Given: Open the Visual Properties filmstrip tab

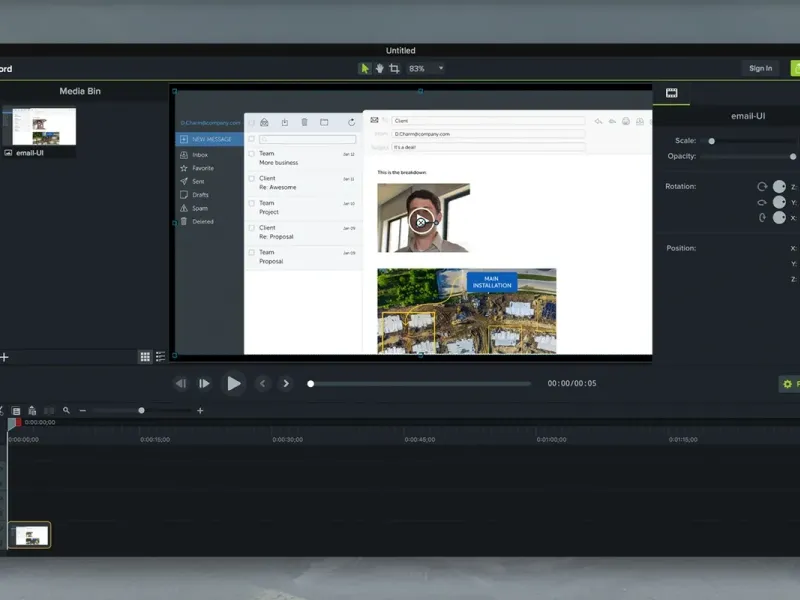Looking at the screenshot, I should [672, 93].
